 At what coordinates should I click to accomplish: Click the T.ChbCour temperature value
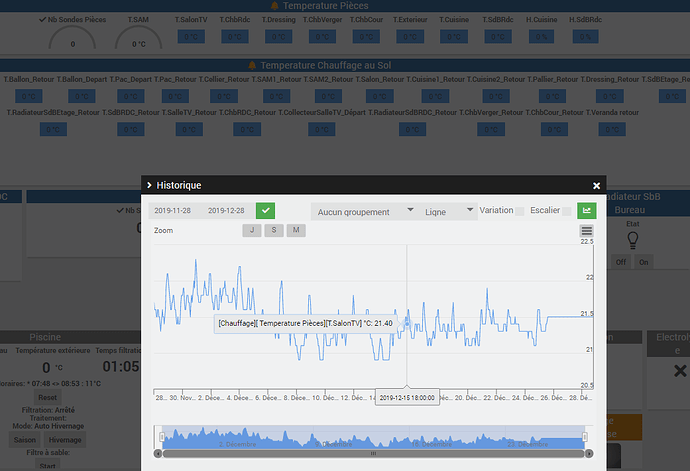click(366, 37)
